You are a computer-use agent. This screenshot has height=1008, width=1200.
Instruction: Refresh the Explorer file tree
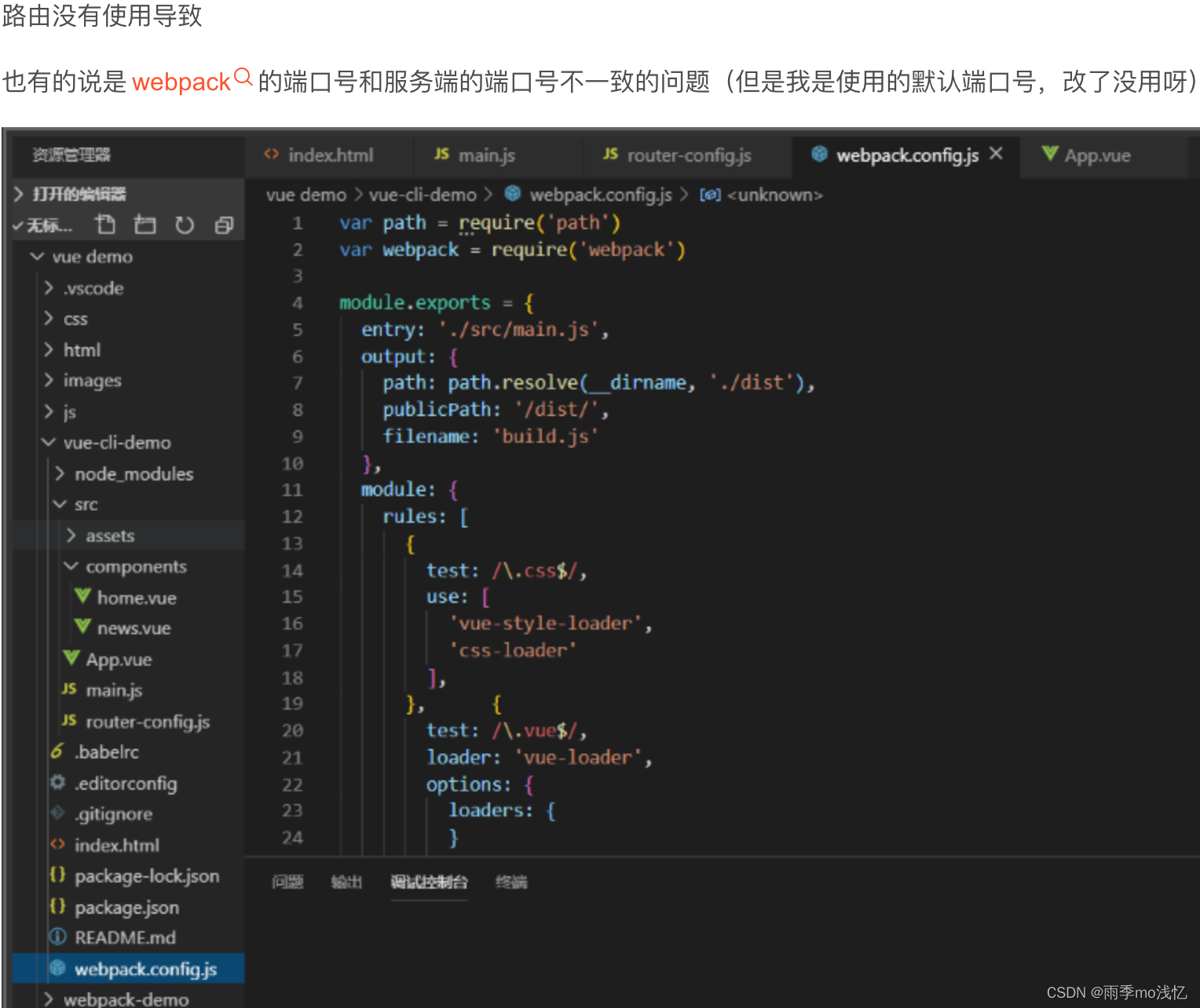[x=185, y=225]
